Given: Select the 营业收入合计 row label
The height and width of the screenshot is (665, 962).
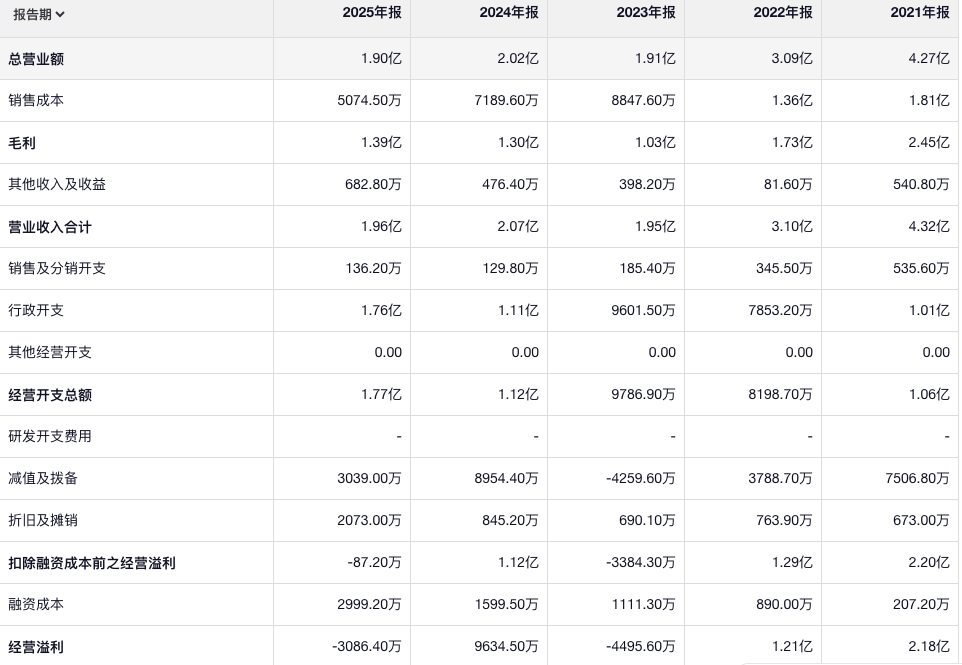Looking at the screenshot, I should 50,227.
